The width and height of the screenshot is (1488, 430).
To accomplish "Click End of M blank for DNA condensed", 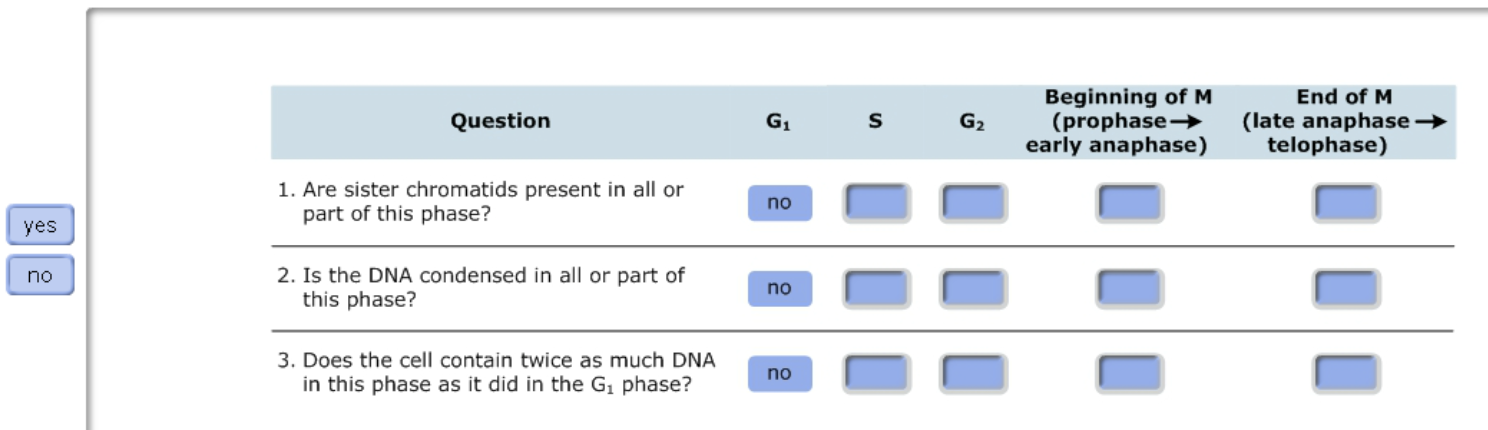I will [1346, 288].
